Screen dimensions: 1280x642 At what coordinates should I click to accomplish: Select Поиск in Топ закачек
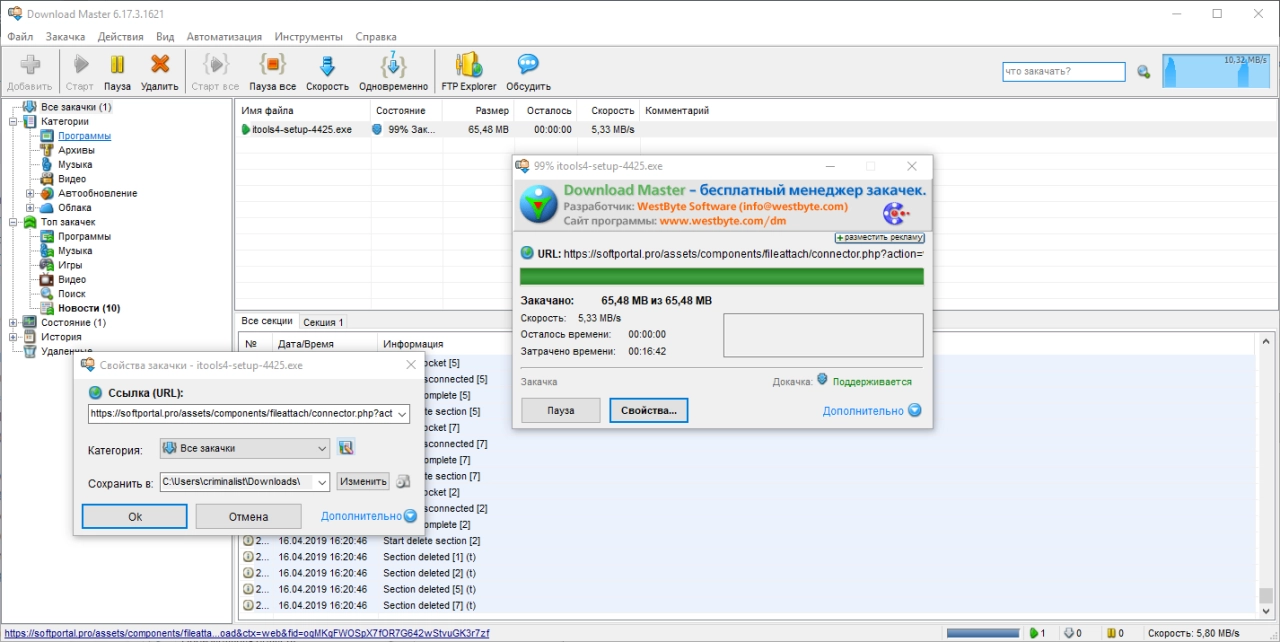71,294
